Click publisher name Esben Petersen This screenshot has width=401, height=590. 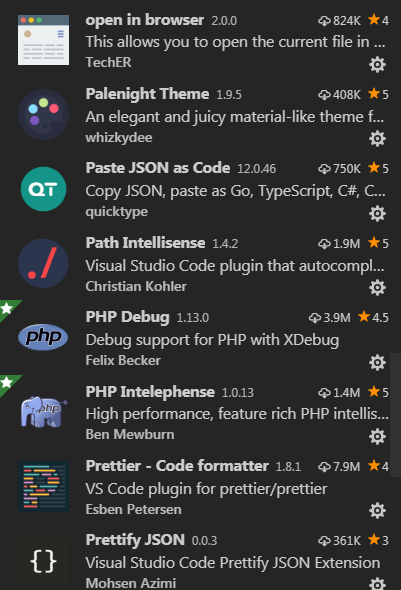(x=134, y=509)
